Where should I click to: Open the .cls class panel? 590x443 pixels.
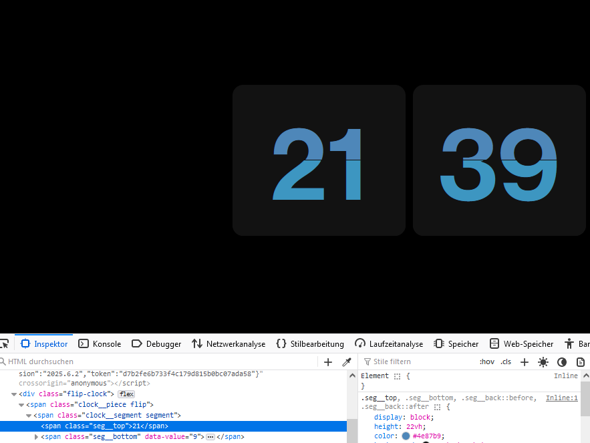tap(506, 362)
